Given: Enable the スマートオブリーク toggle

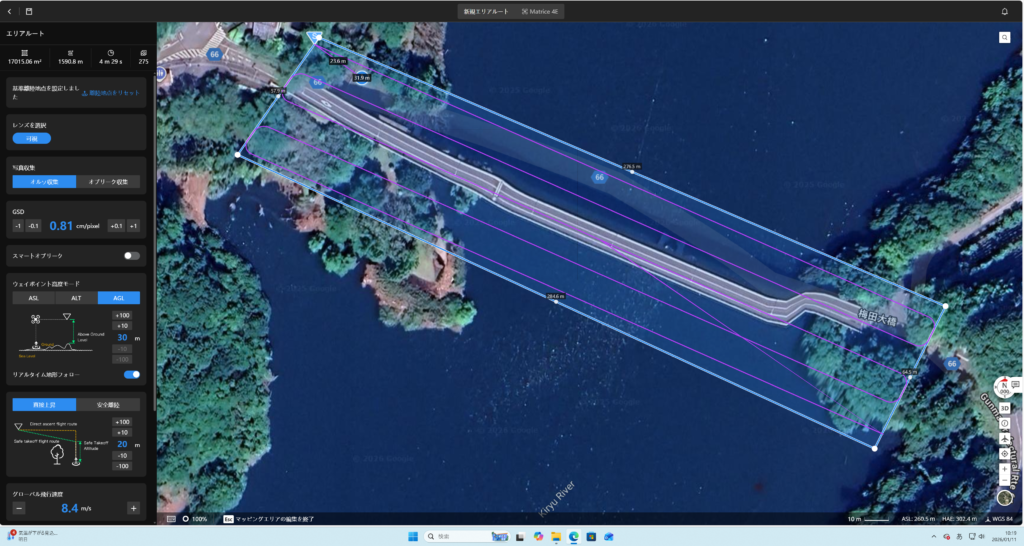Looking at the screenshot, I should point(131,256).
